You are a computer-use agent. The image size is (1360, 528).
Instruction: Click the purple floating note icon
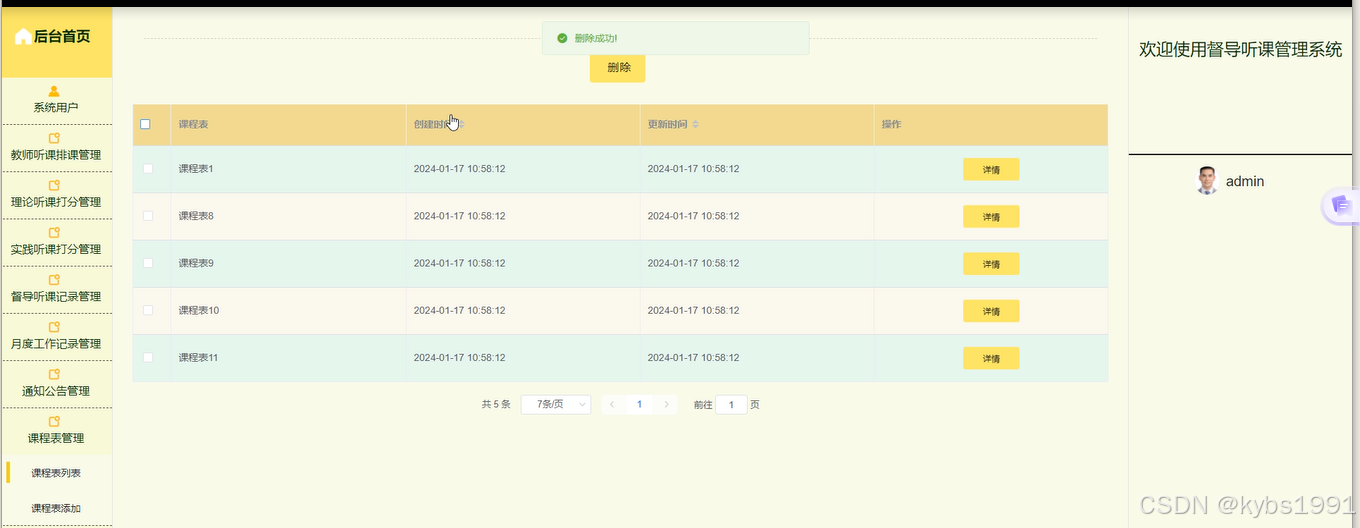tap(1341, 206)
